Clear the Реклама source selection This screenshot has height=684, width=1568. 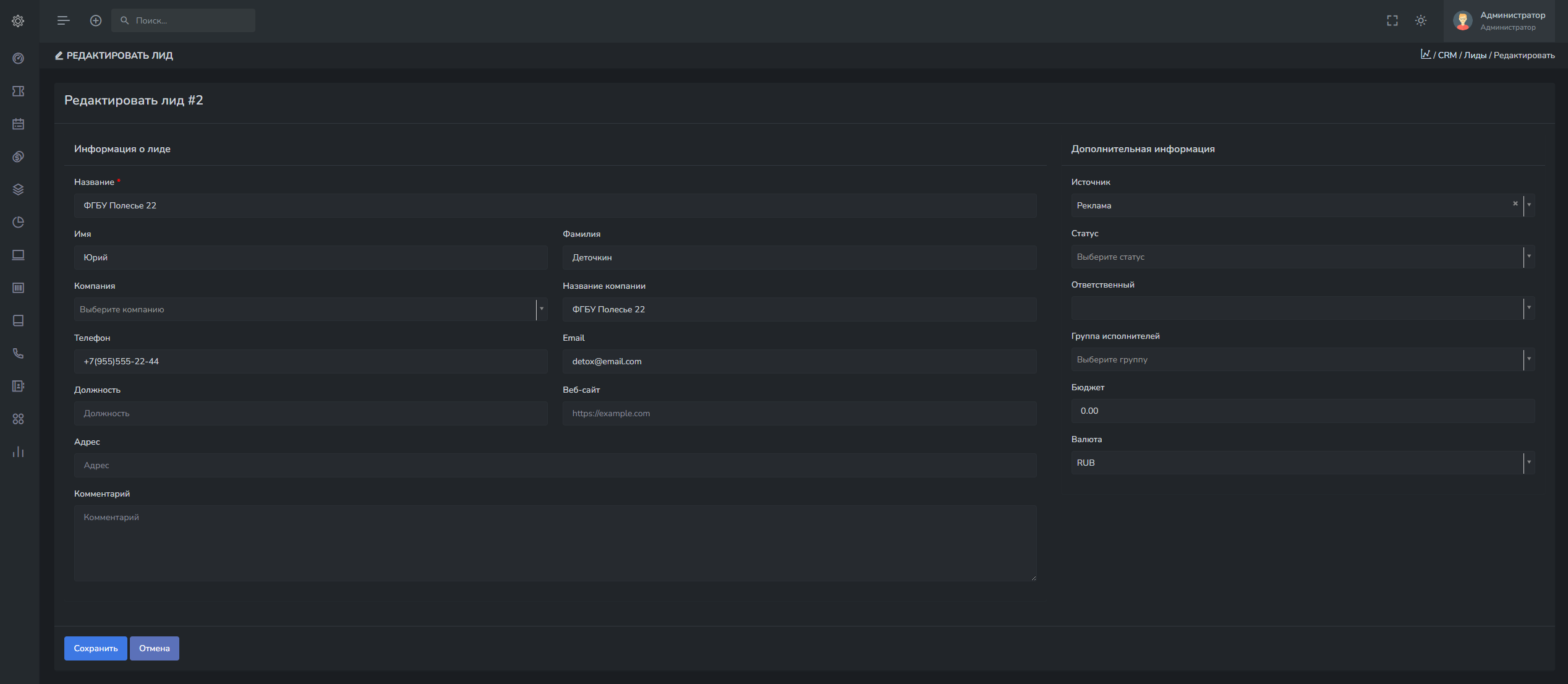pos(1515,203)
